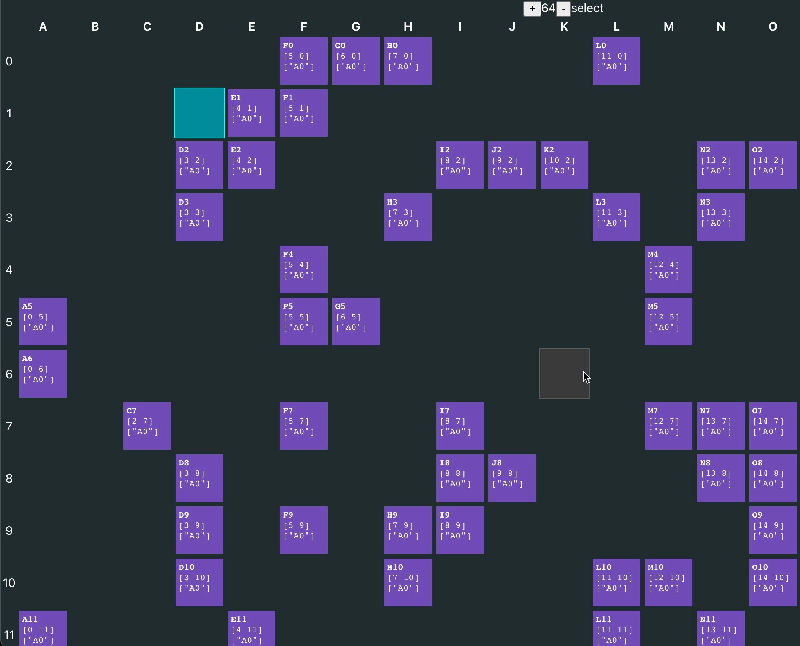The height and width of the screenshot is (646, 800).
Task: Click row label 0 on the left
Action: [8, 61]
